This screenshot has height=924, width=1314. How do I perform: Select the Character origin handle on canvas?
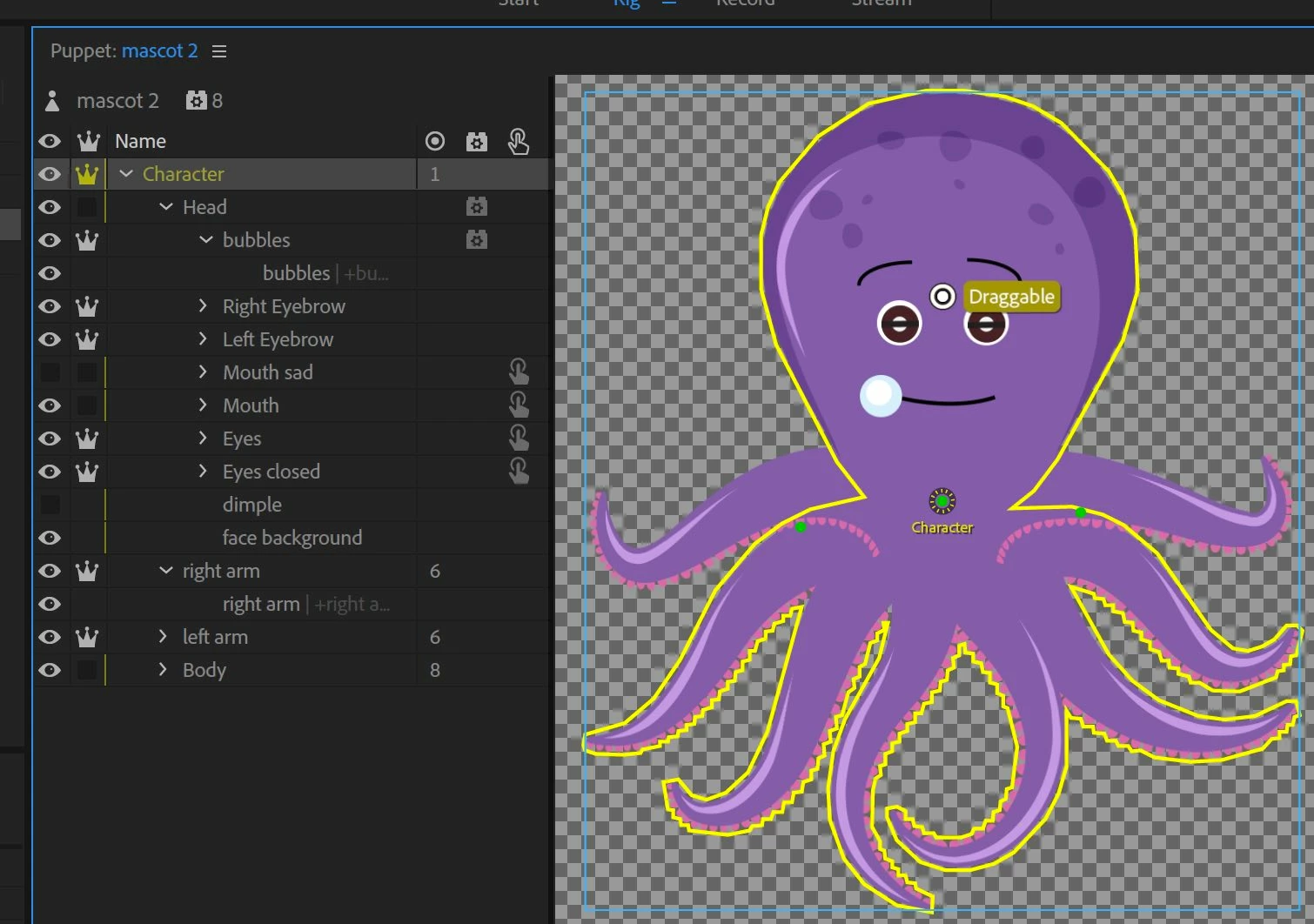coord(942,501)
